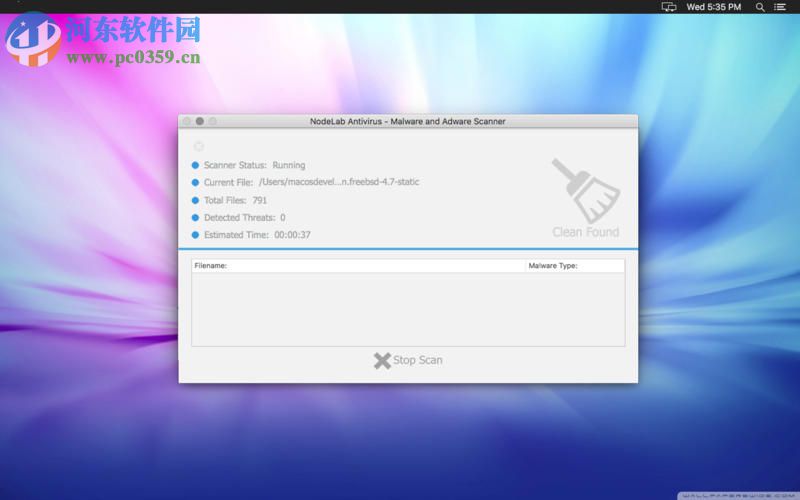Click the Malware Type column header
The image size is (800, 500).
click(575, 266)
